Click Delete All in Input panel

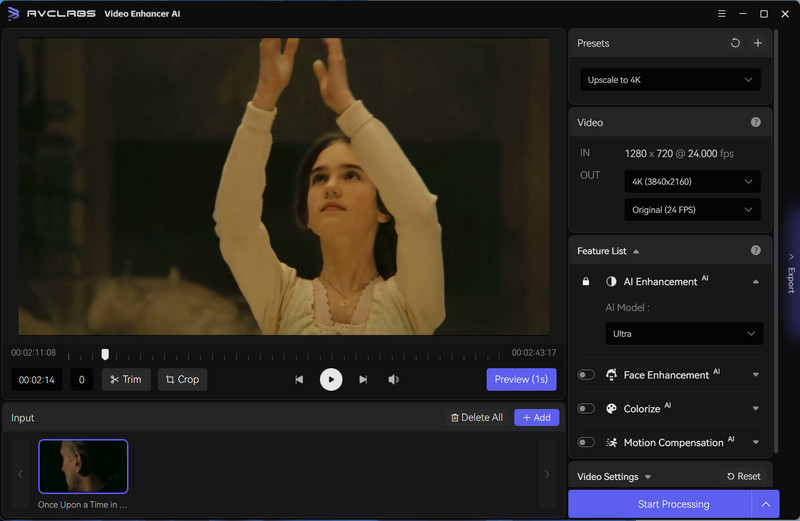(x=477, y=417)
